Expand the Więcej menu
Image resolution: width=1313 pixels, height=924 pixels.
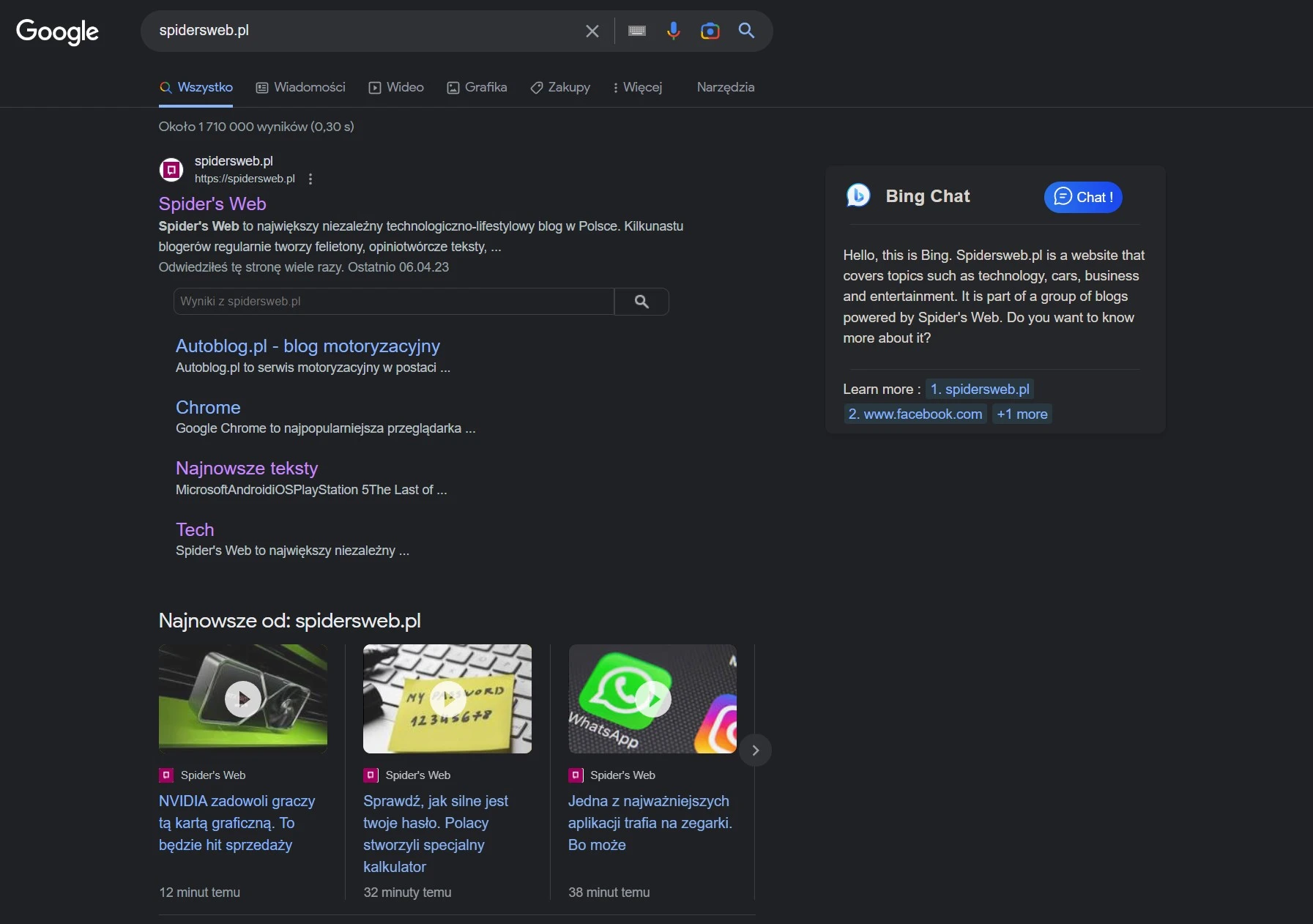pyautogui.click(x=637, y=87)
